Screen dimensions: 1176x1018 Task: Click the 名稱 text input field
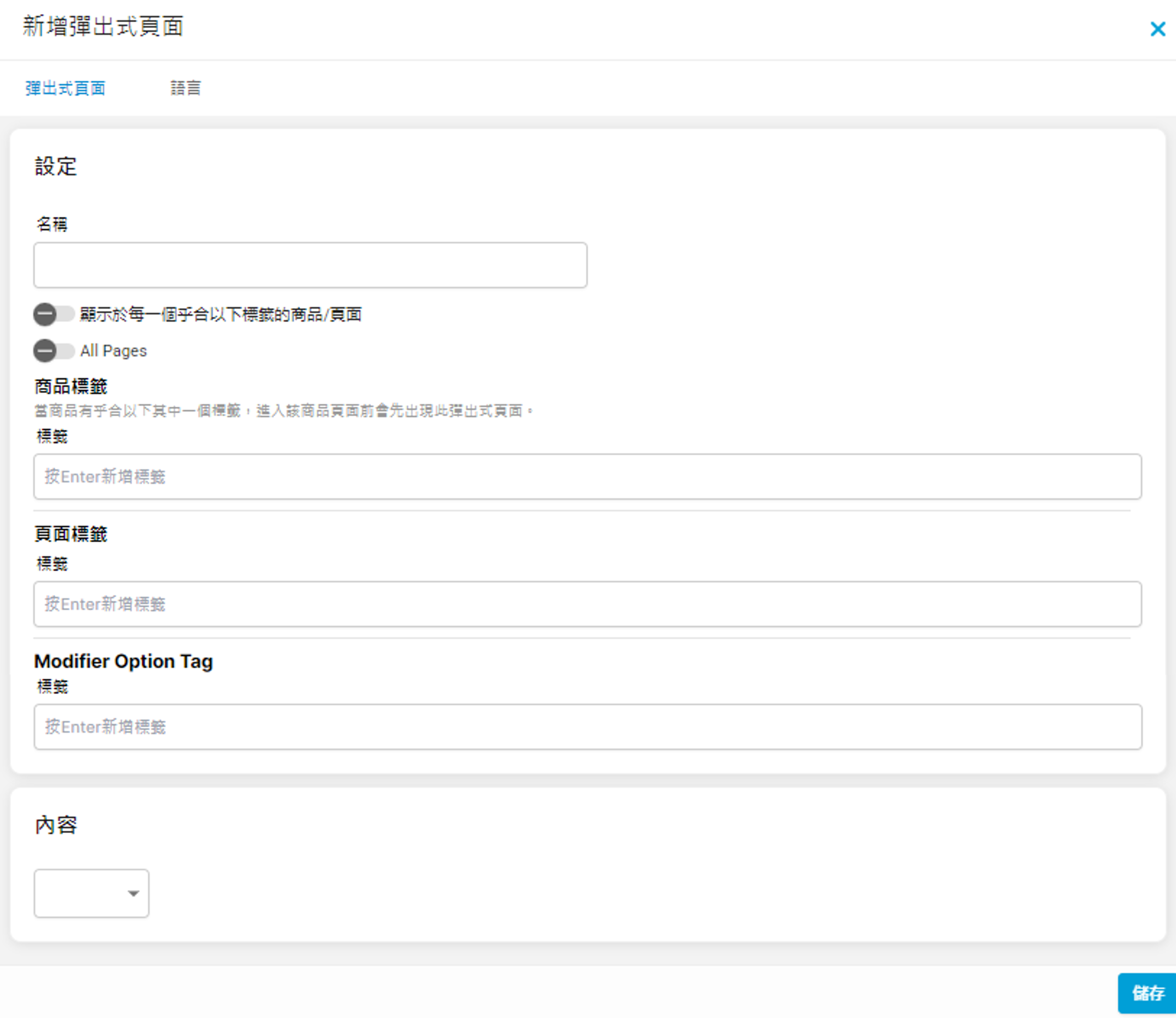[x=310, y=265]
